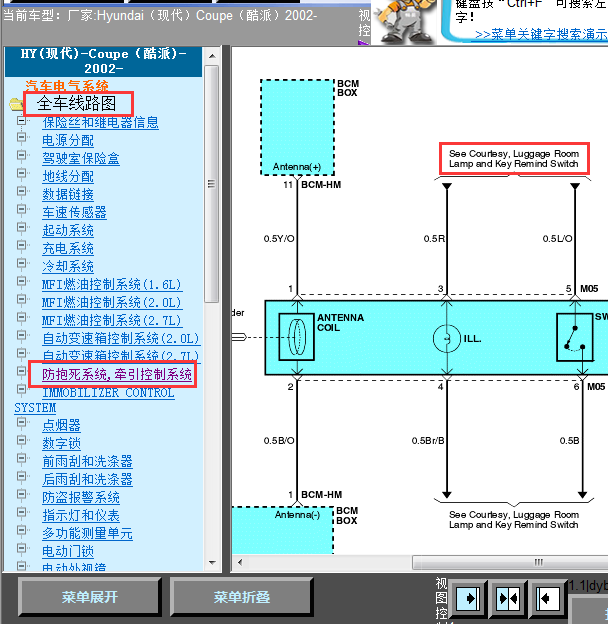Click the 菜单展开 button
Screen dimensions: 608x624
click(x=90, y=597)
